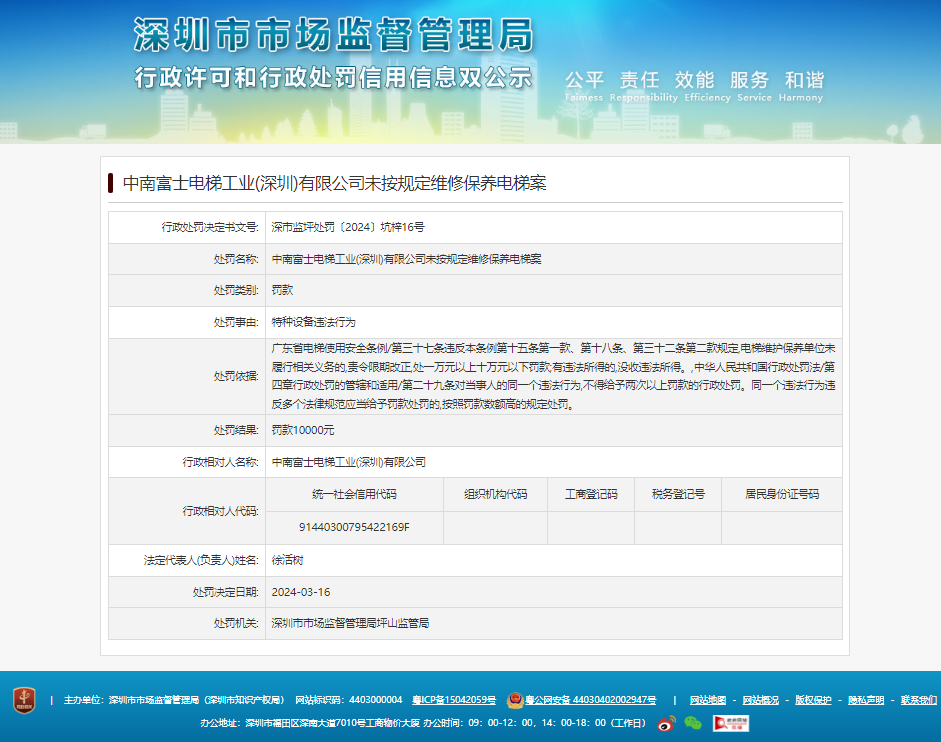Click the authority 深圳市市场监督管理局坪山监管局
This screenshot has width=941, height=742.
(x=350, y=623)
